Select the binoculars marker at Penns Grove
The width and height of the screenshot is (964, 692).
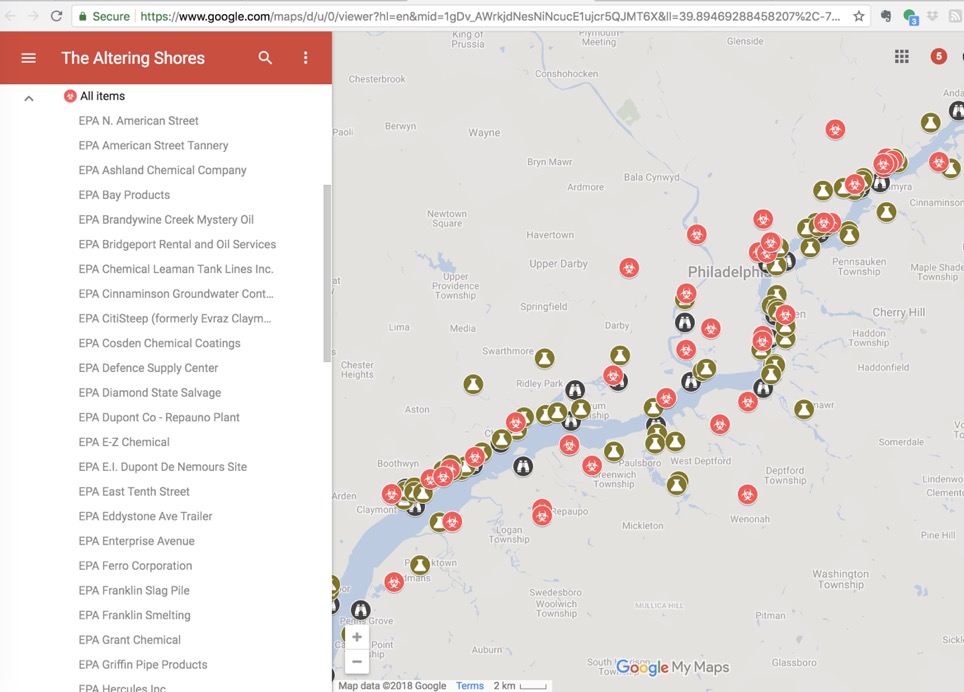pyautogui.click(x=361, y=610)
